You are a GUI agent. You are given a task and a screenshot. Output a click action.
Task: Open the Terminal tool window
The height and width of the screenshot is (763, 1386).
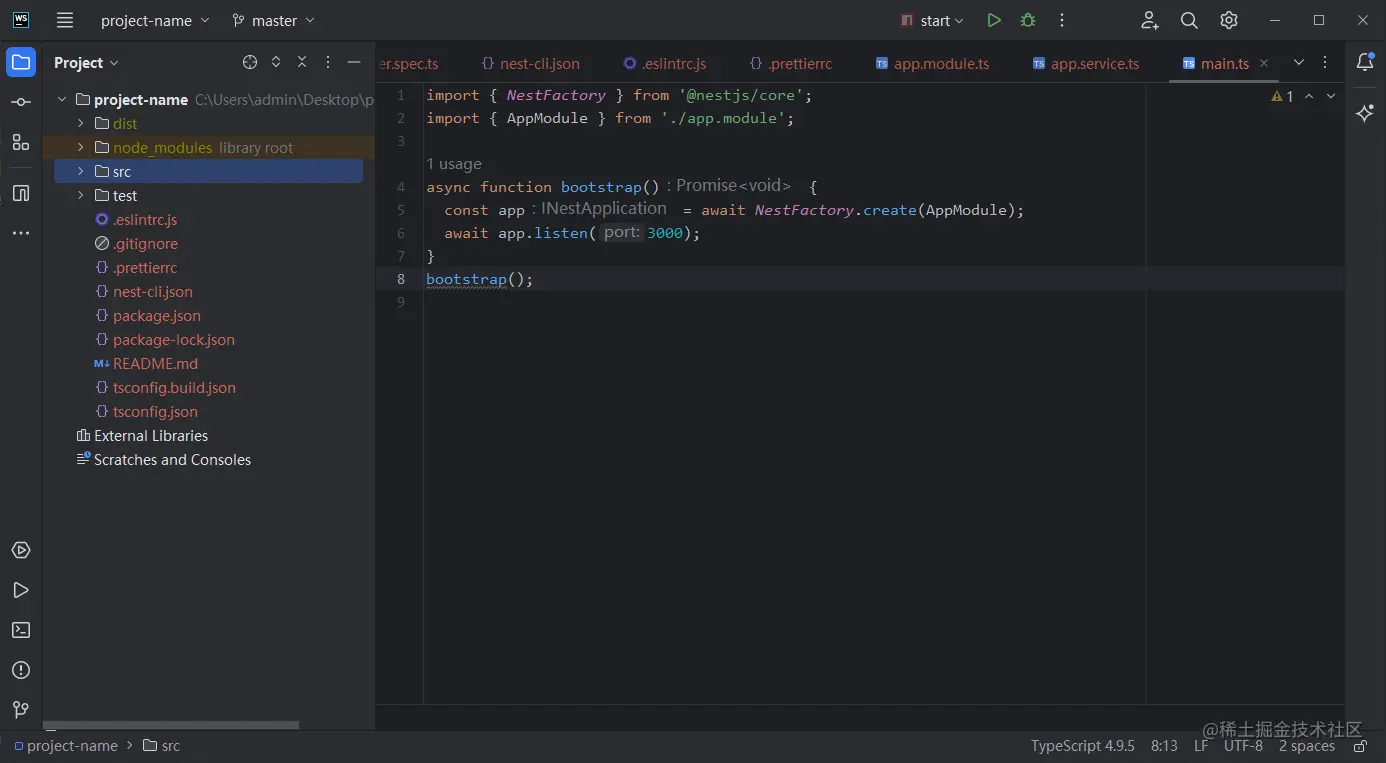point(21,630)
